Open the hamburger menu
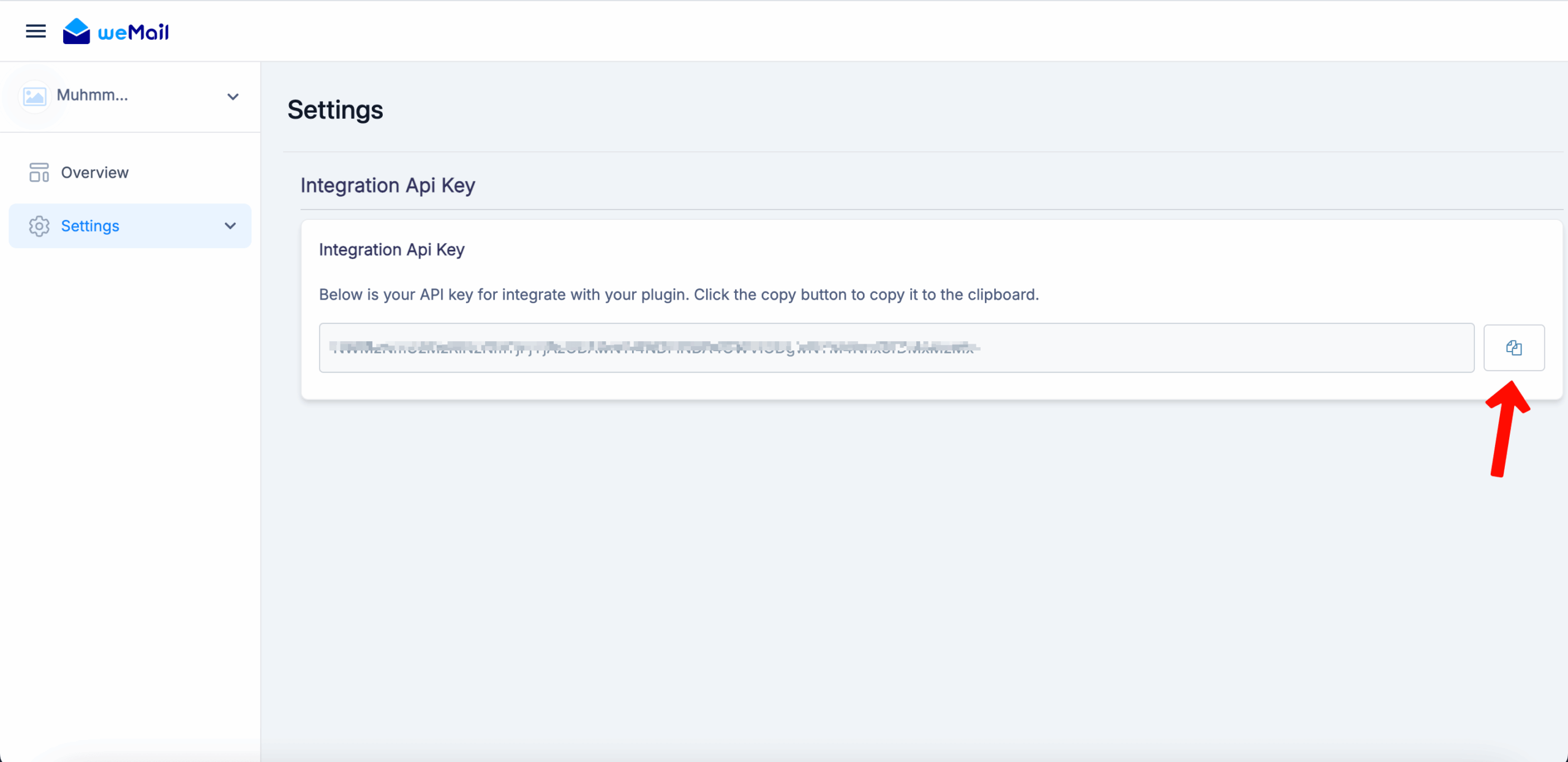Image resolution: width=1568 pixels, height=762 pixels. tap(36, 31)
